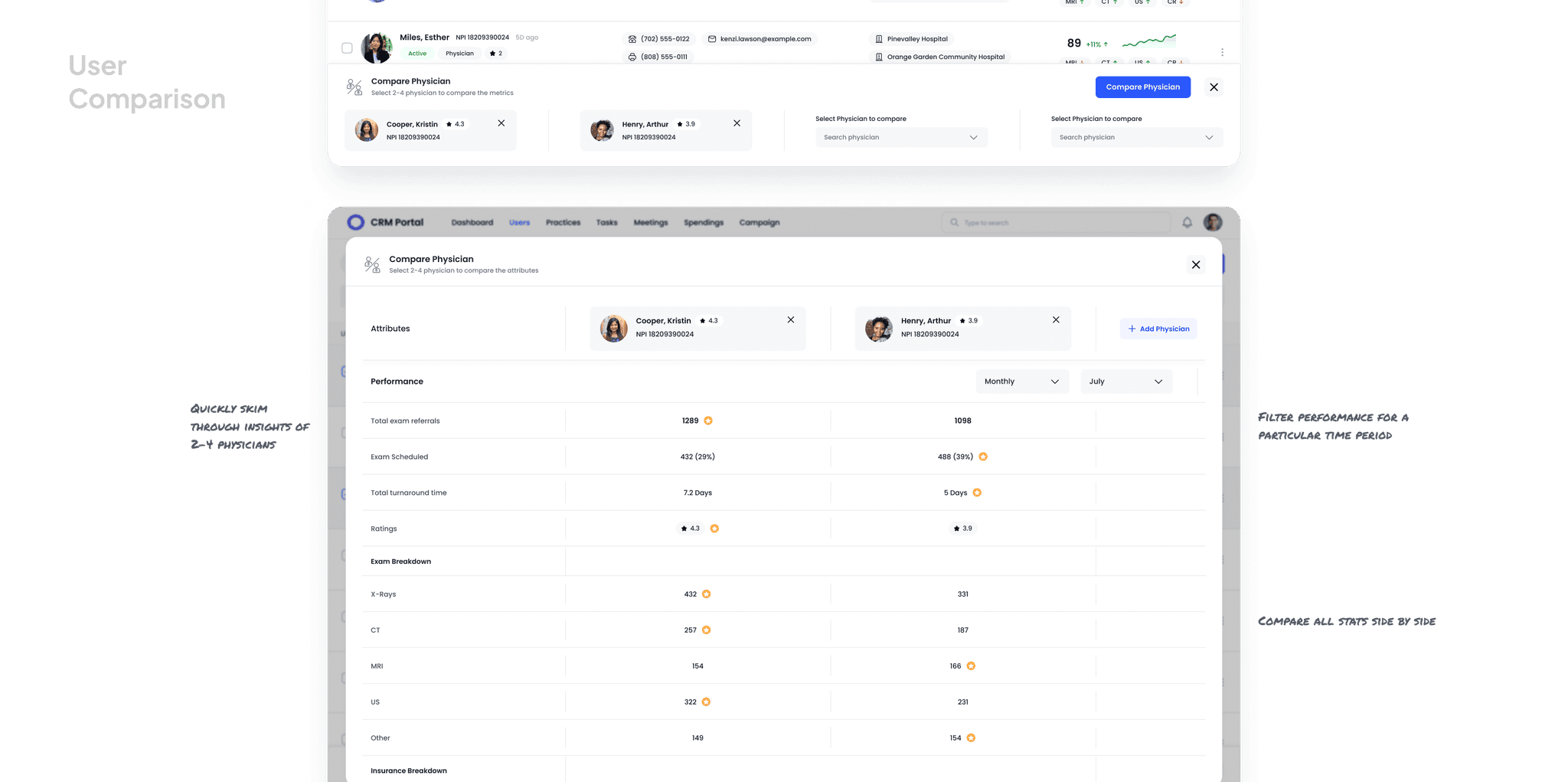
Task: Open the three-dot menu for Miles, Esther
Action: (x=1222, y=52)
